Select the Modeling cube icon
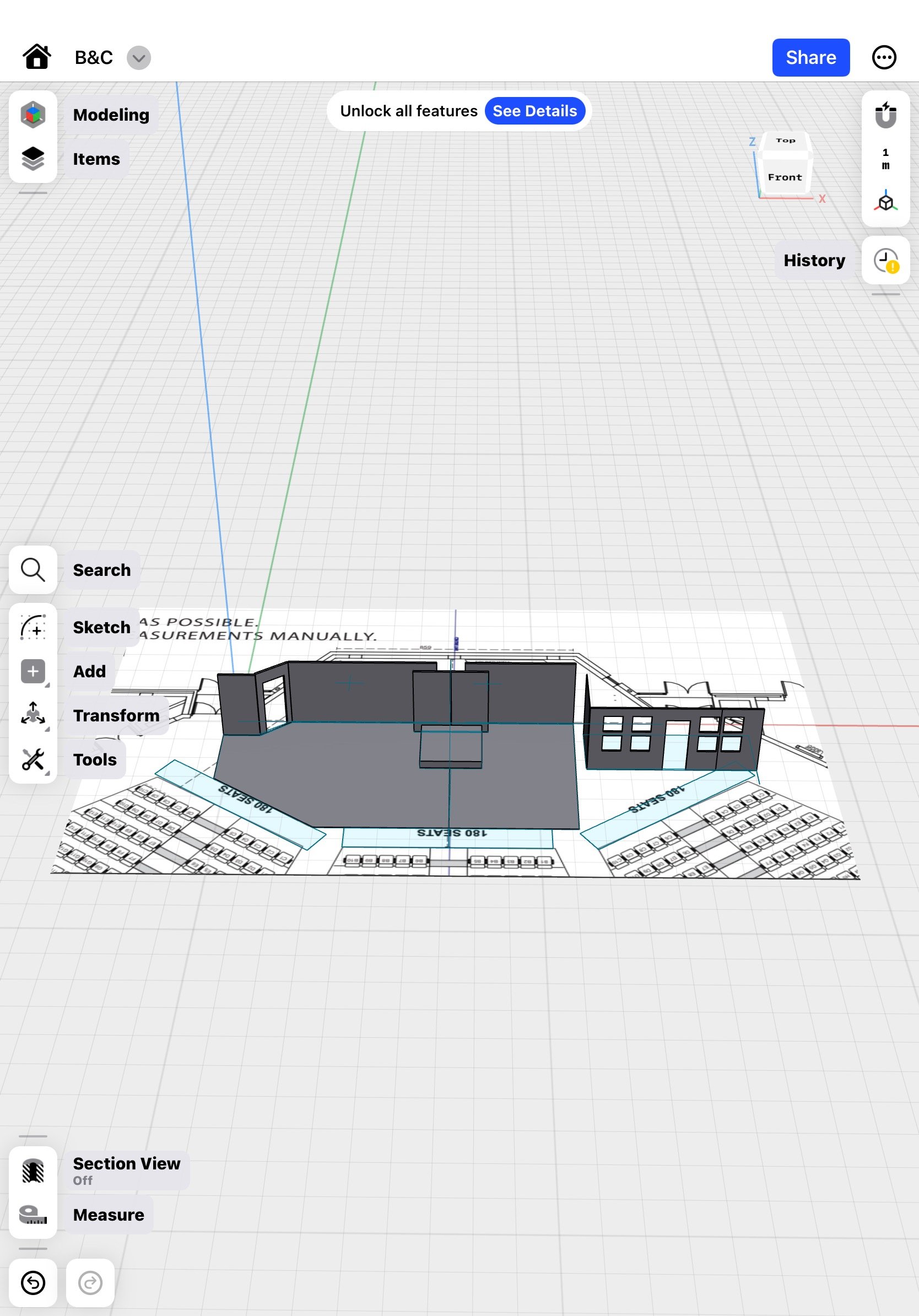919x1316 pixels. click(x=33, y=114)
